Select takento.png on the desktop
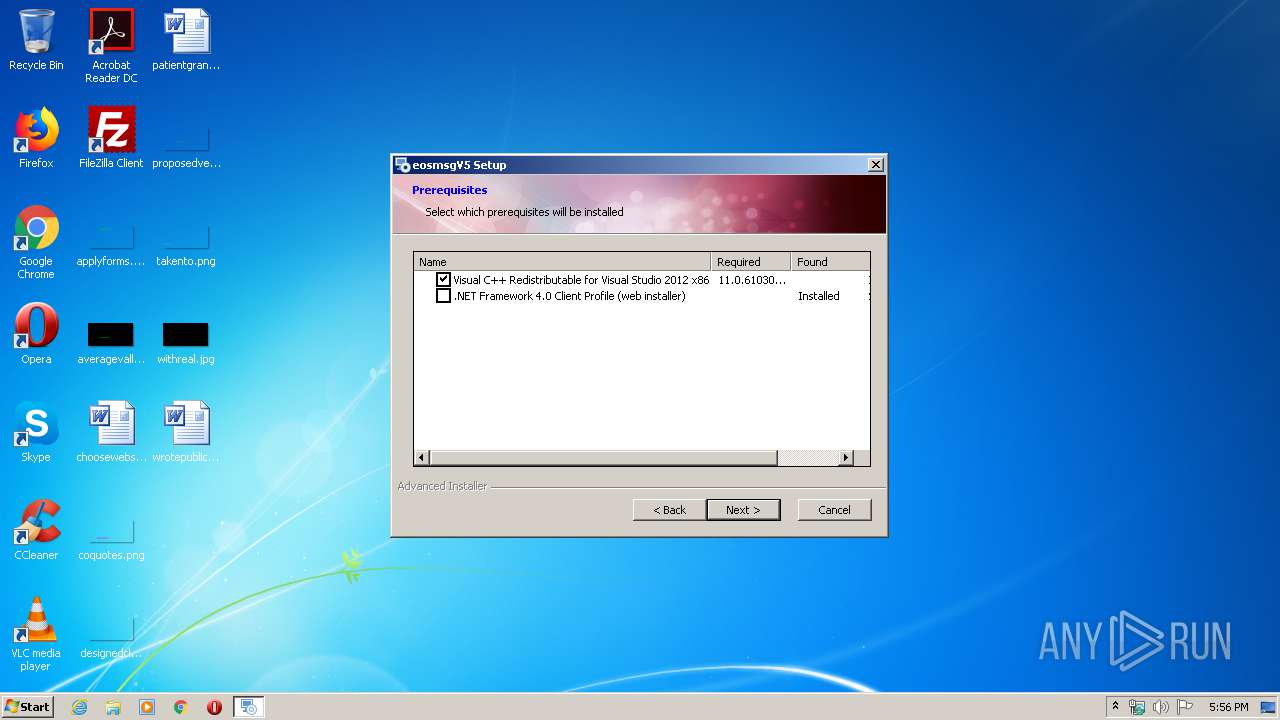Image resolution: width=1280 pixels, height=720 pixels. (x=186, y=246)
